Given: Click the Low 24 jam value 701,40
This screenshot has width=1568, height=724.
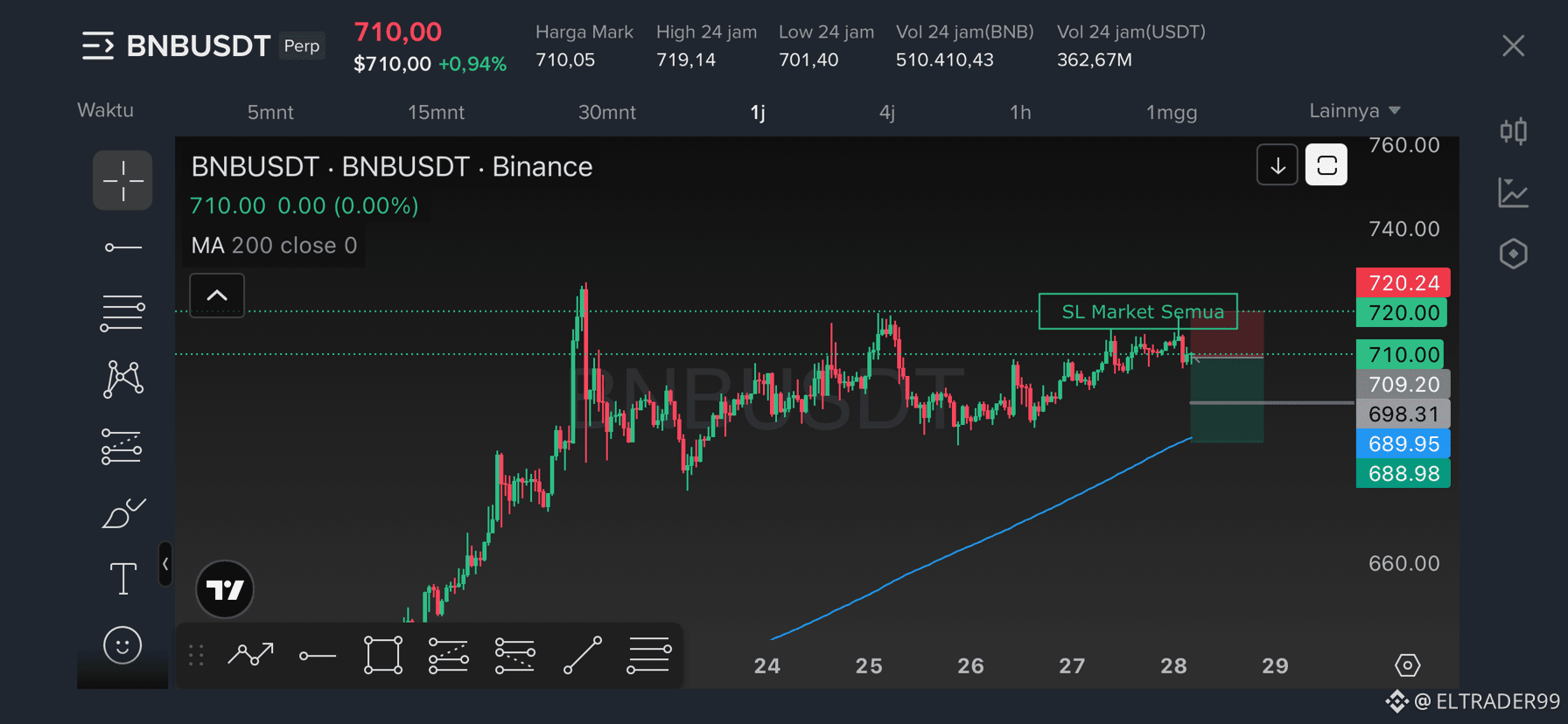Looking at the screenshot, I should tap(808, 59).
